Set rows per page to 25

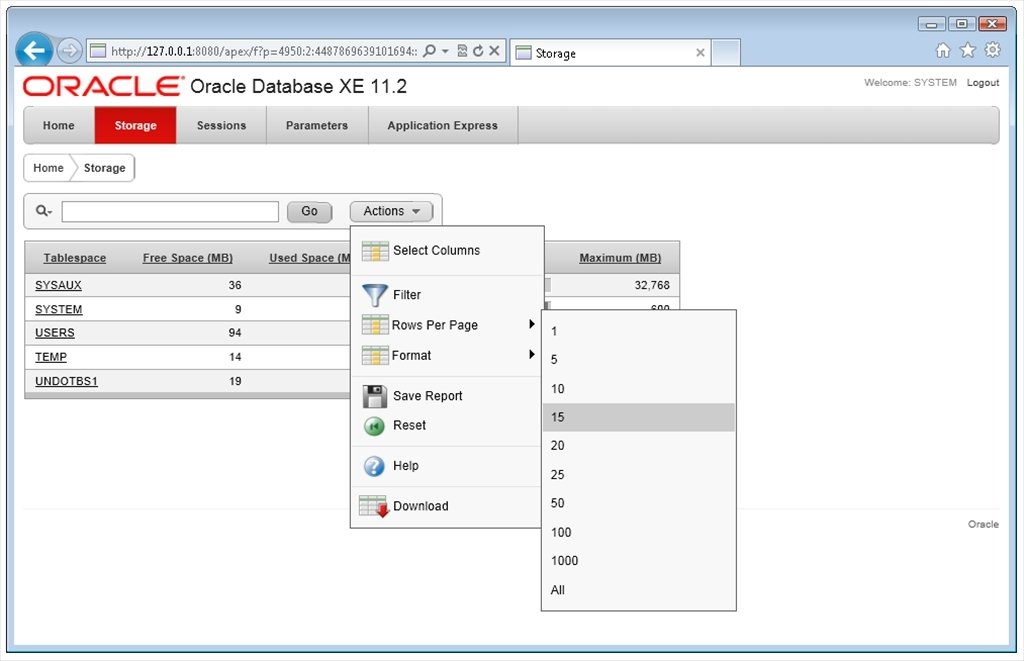click(639, 475)
